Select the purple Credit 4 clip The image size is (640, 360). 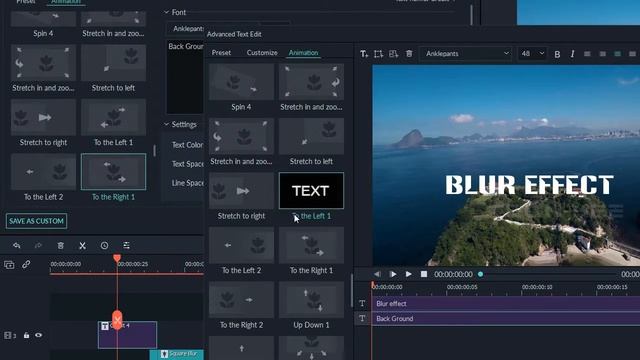click(127, 335)
